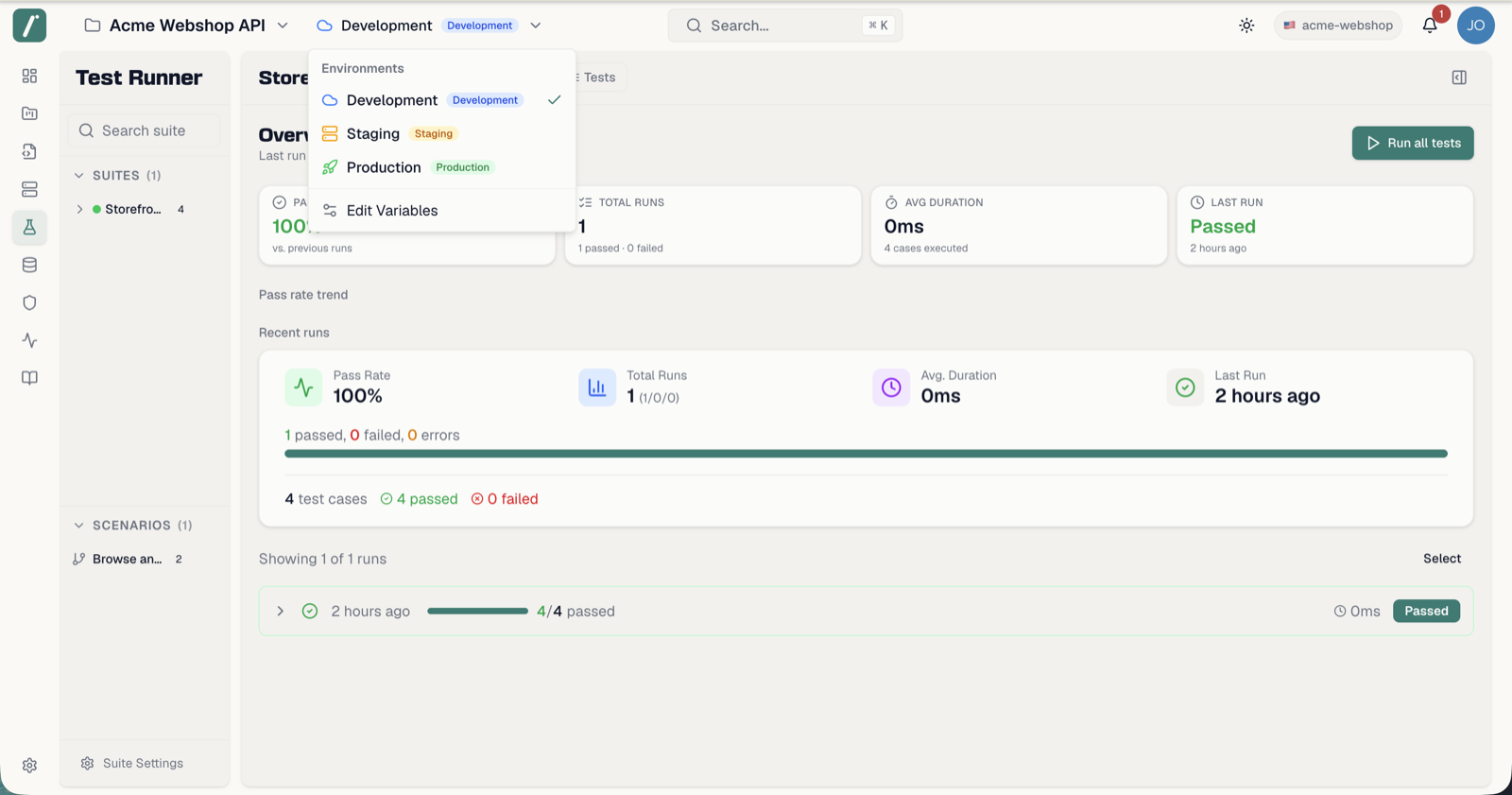Click the acme-webshop workspace button
This screenshot has height=795, width=1512.
click(1338, 26)
